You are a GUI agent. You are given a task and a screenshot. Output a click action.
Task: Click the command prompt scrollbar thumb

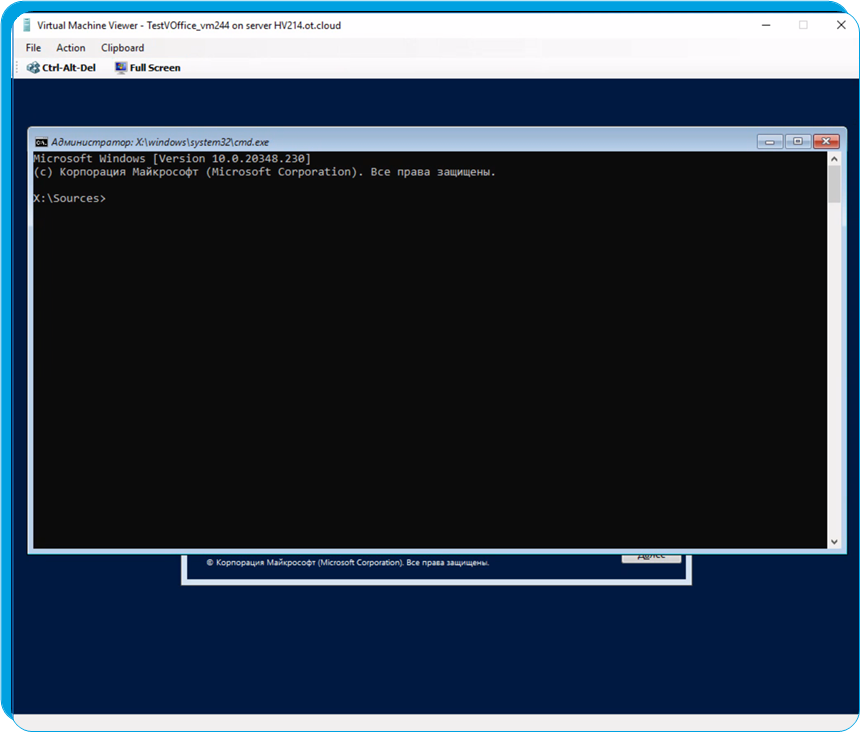tap(834, 184)
